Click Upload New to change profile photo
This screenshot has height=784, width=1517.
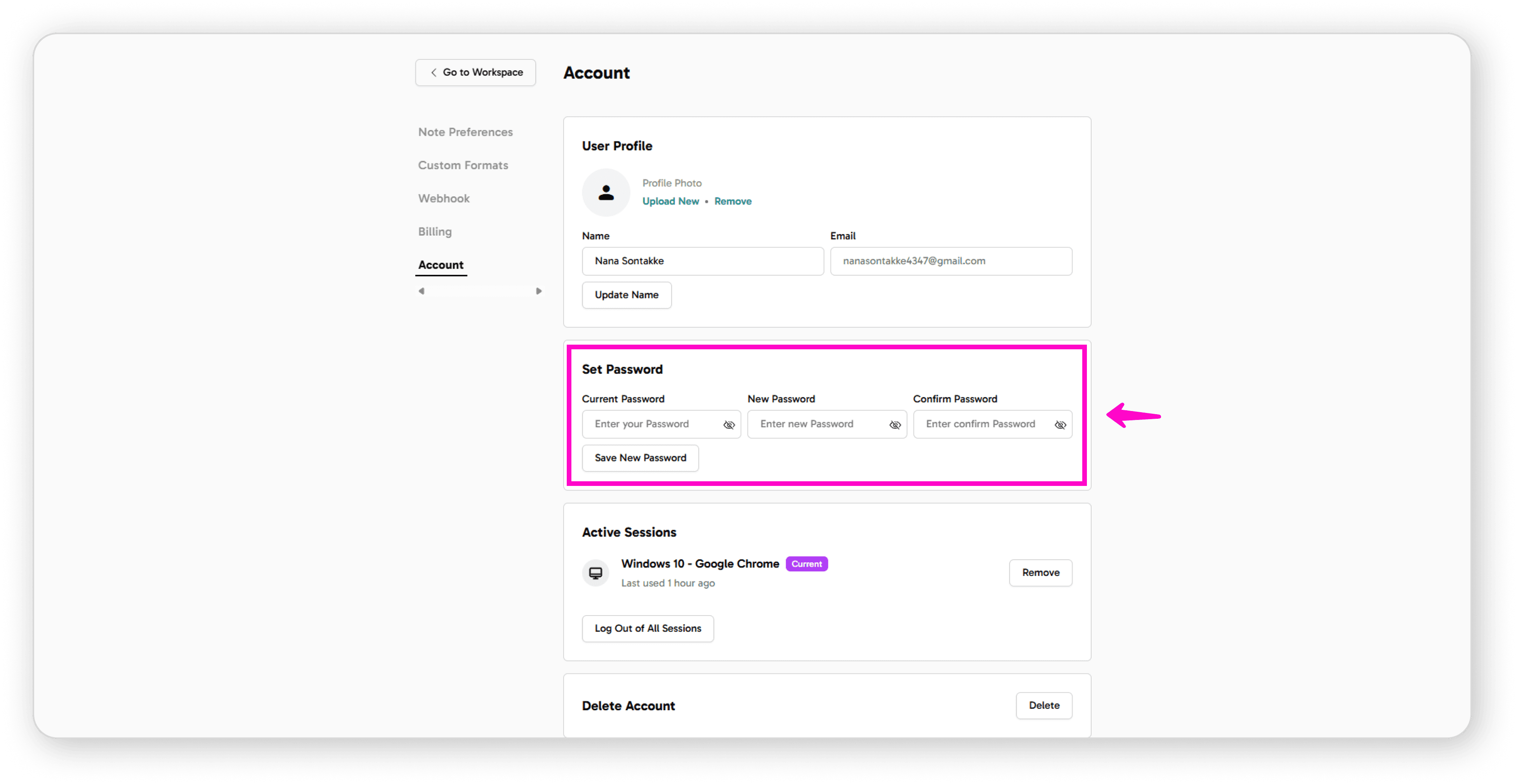671,201
